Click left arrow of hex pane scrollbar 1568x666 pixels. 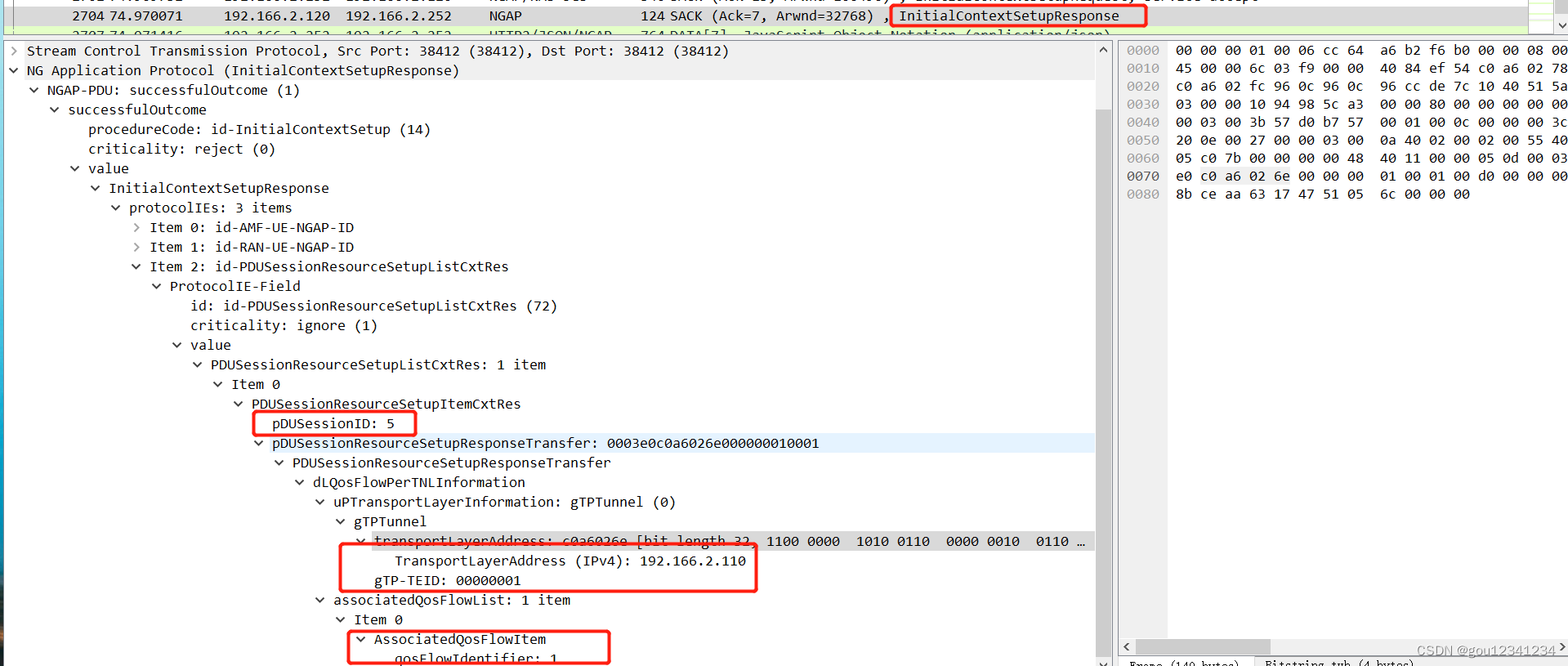pos(1127,647)
